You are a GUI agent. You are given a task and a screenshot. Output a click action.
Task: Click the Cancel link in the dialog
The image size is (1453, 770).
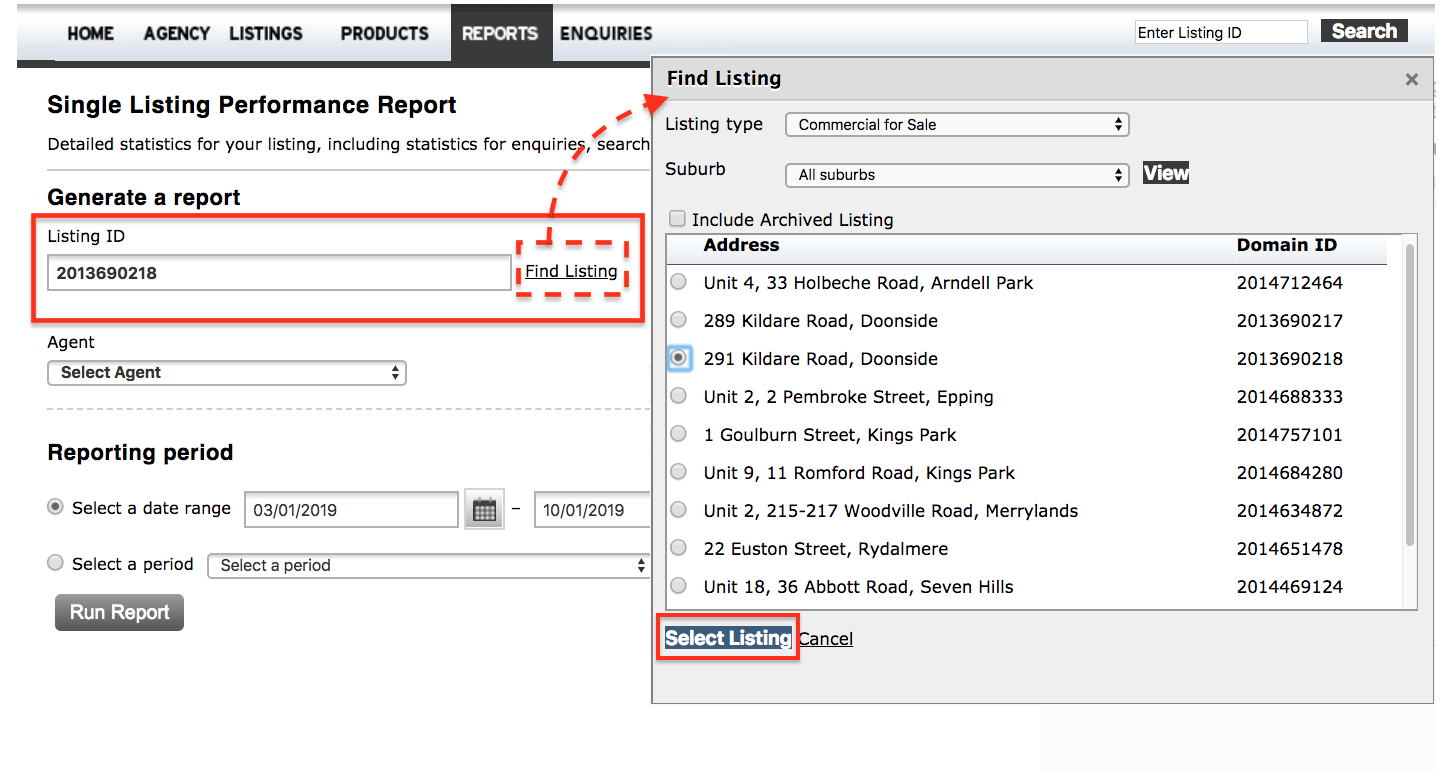(825, 638)
